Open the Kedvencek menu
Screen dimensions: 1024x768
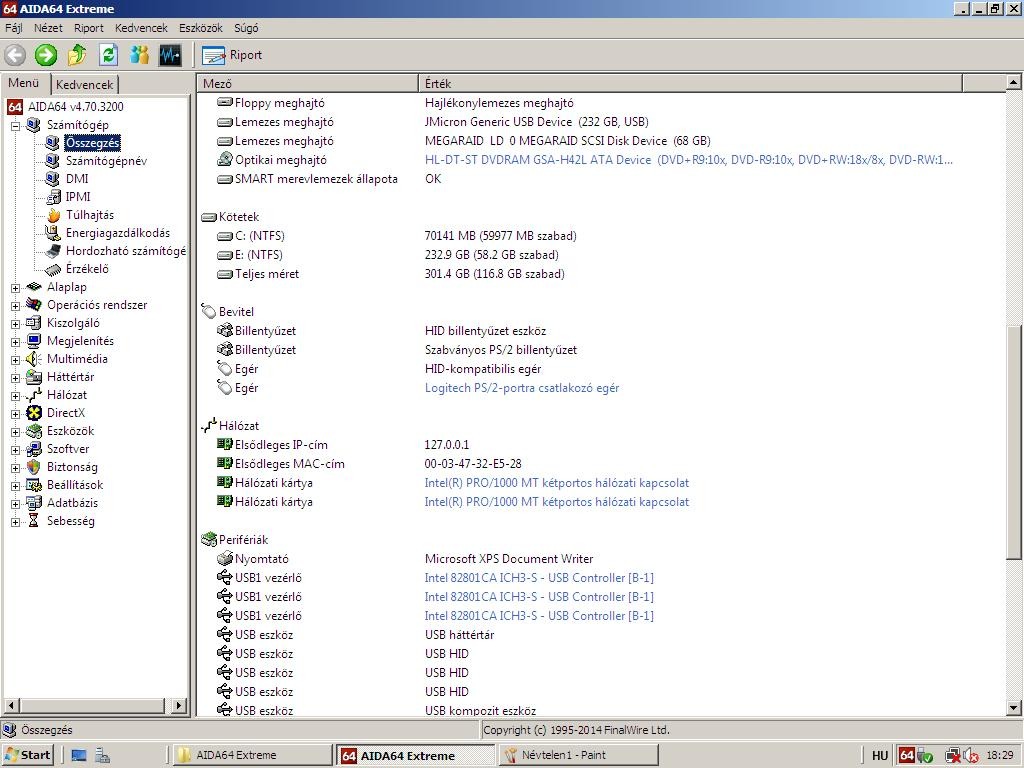[141, 28]
